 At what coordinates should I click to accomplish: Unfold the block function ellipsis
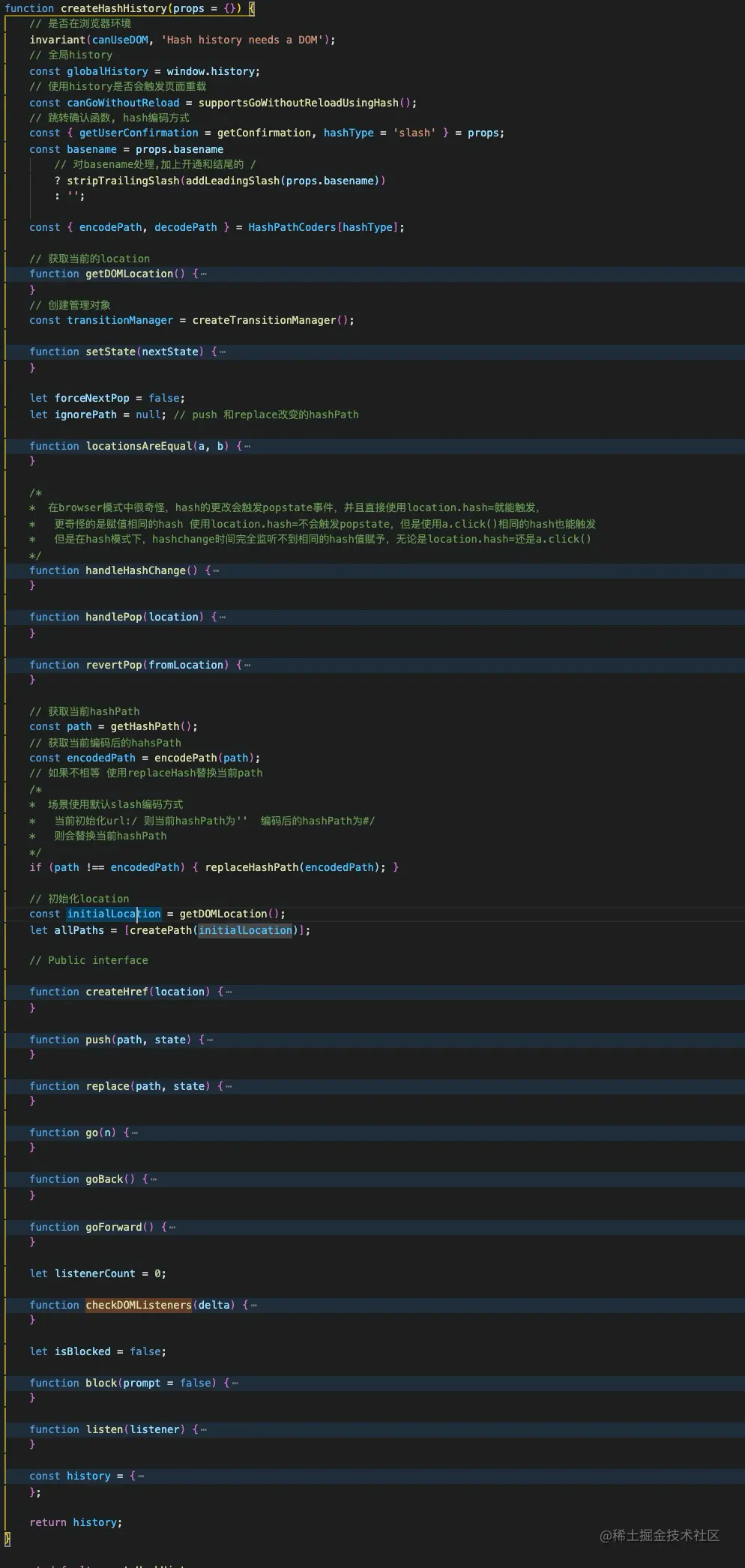click(x=235, y=1383)
